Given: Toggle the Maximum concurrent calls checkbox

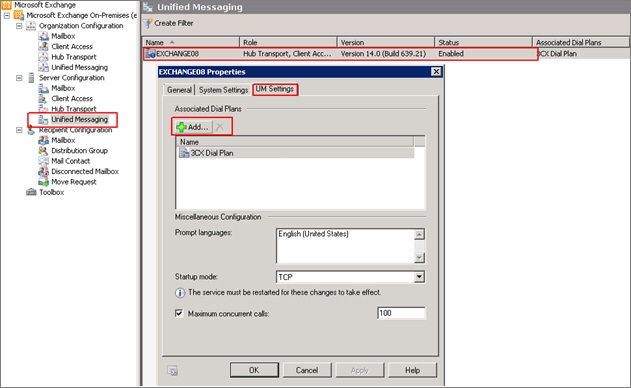Looking at the screenshot, I should (179, 313).
